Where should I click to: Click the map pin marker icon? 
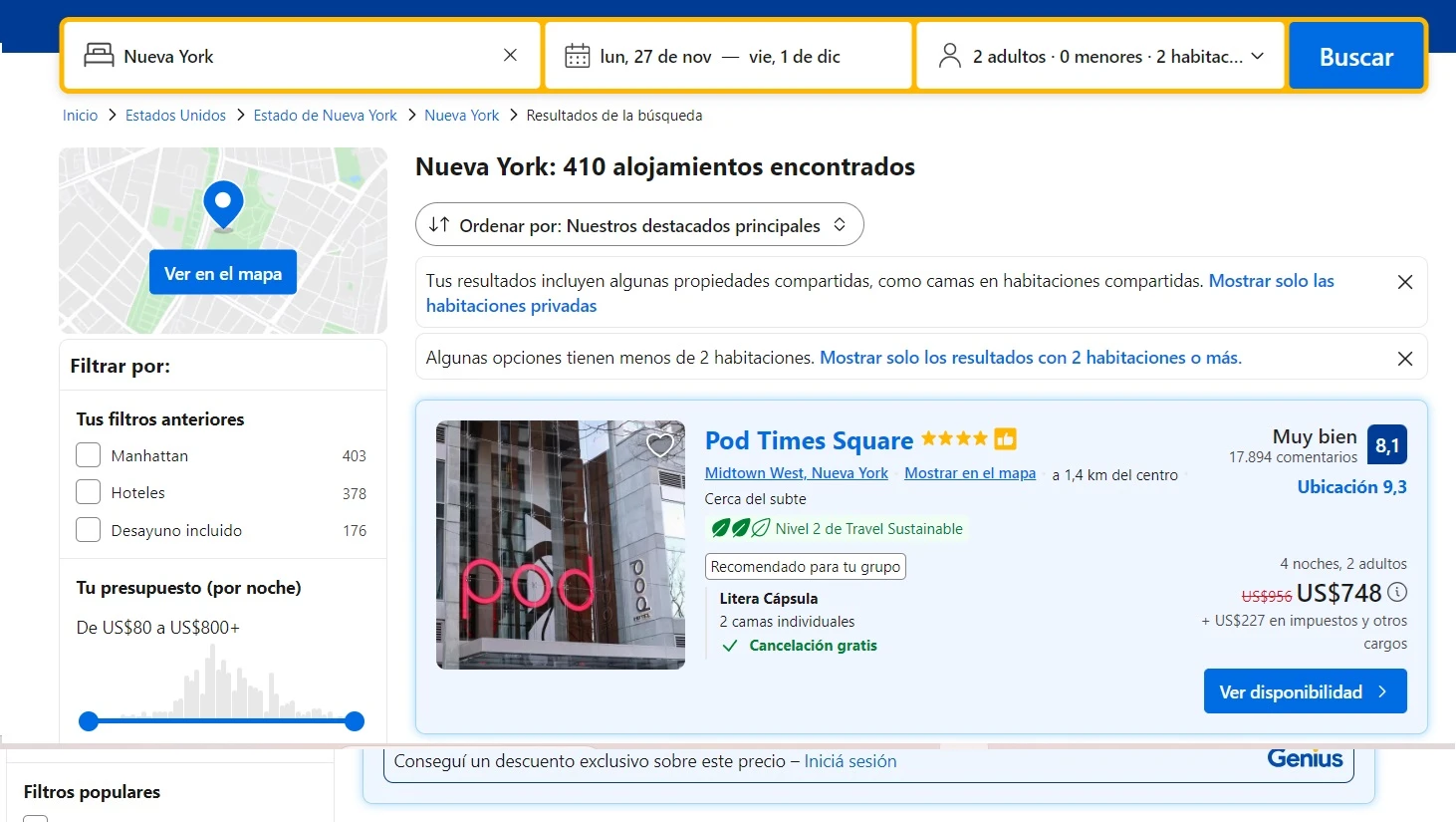tap(223, 204)
